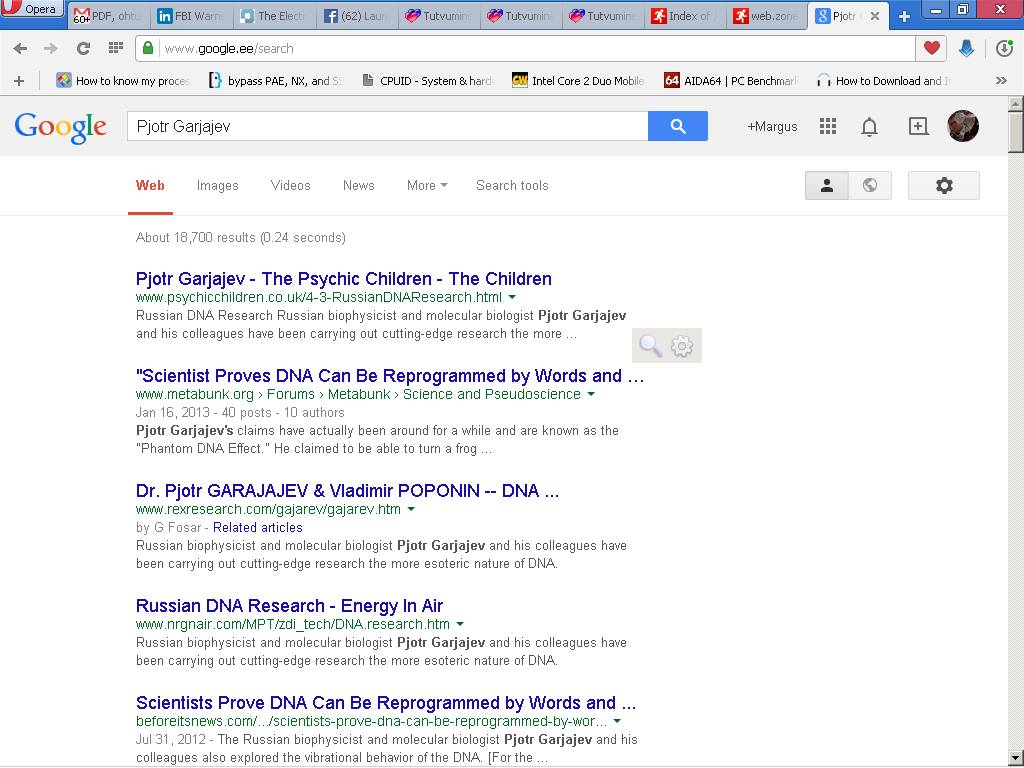Select the Web search tab
The height and width of the screenshot is (768, 1024).
click(x=150, y=185)
